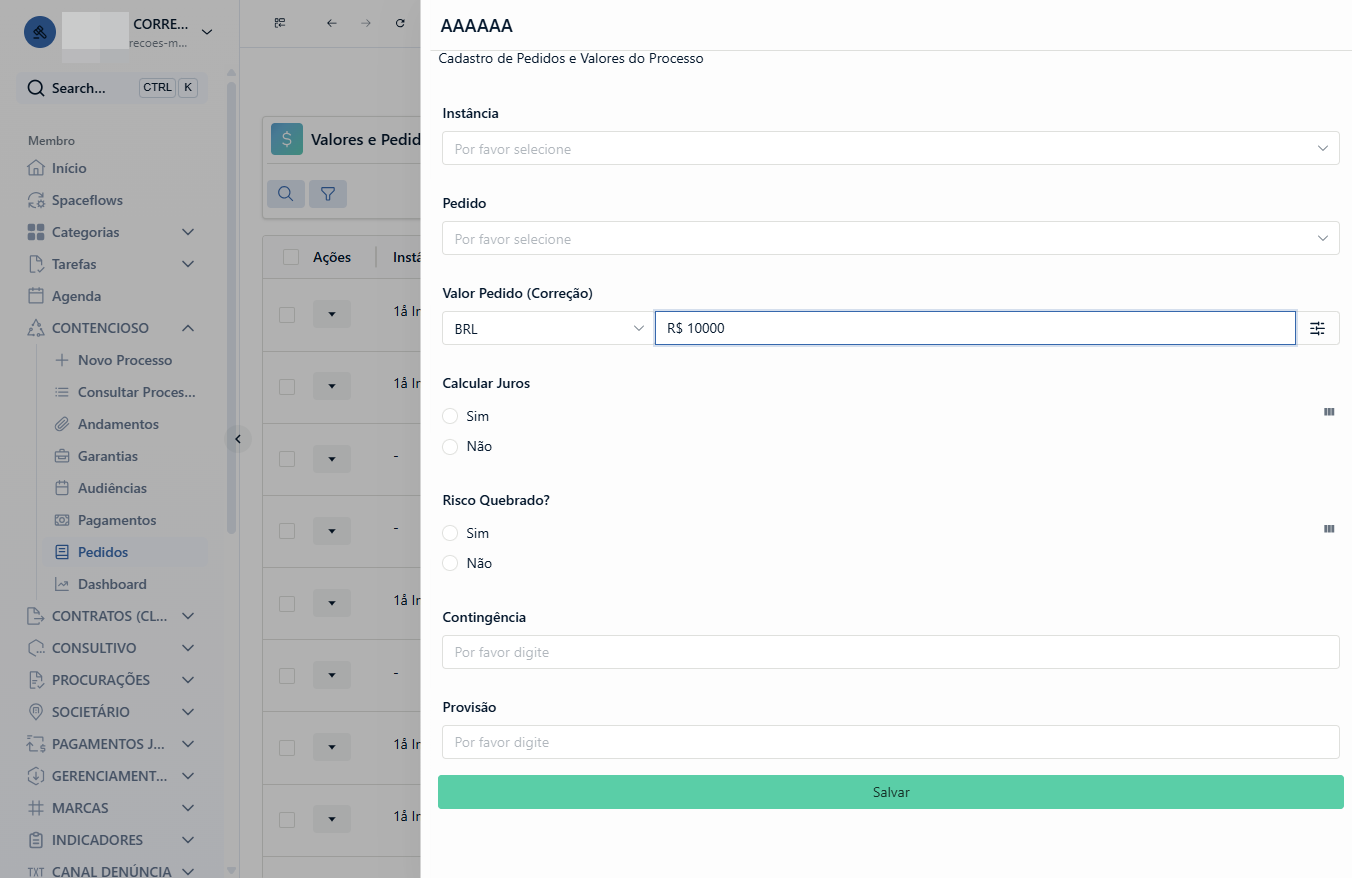Open the BRL currency dropdown
Viewport: 1352px width, 878px height.
(548, 328)
